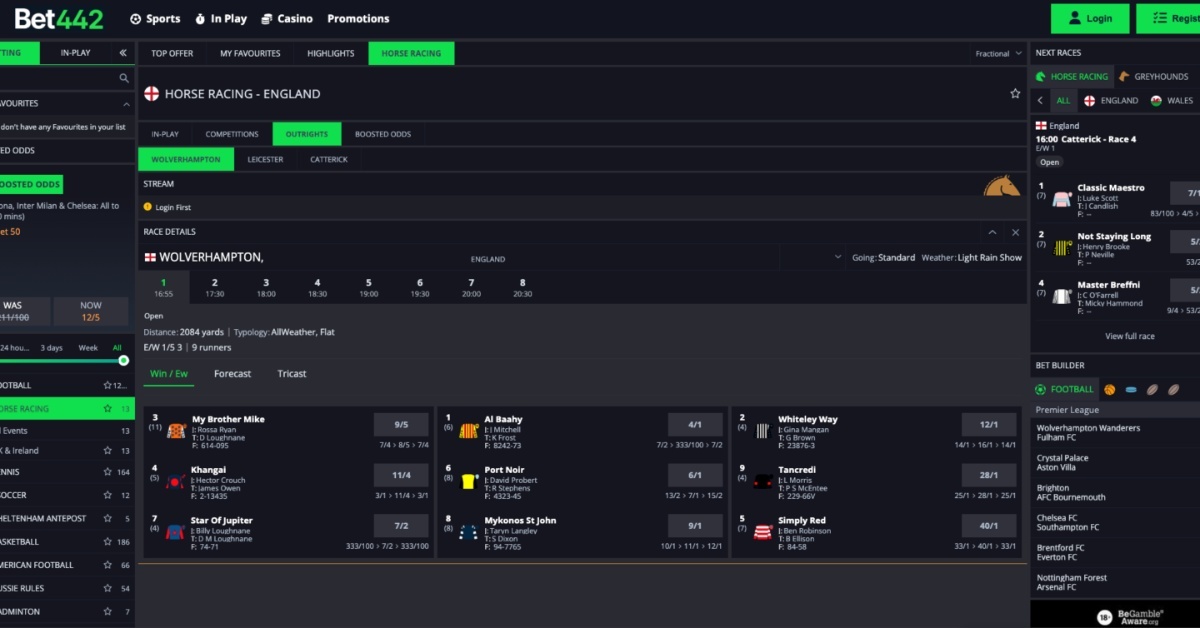Image resolution: width=1200 pixels, height=628 pixels.
Task: Collapse the left sidebar with double chevron
Action: [x=123, y=53]
